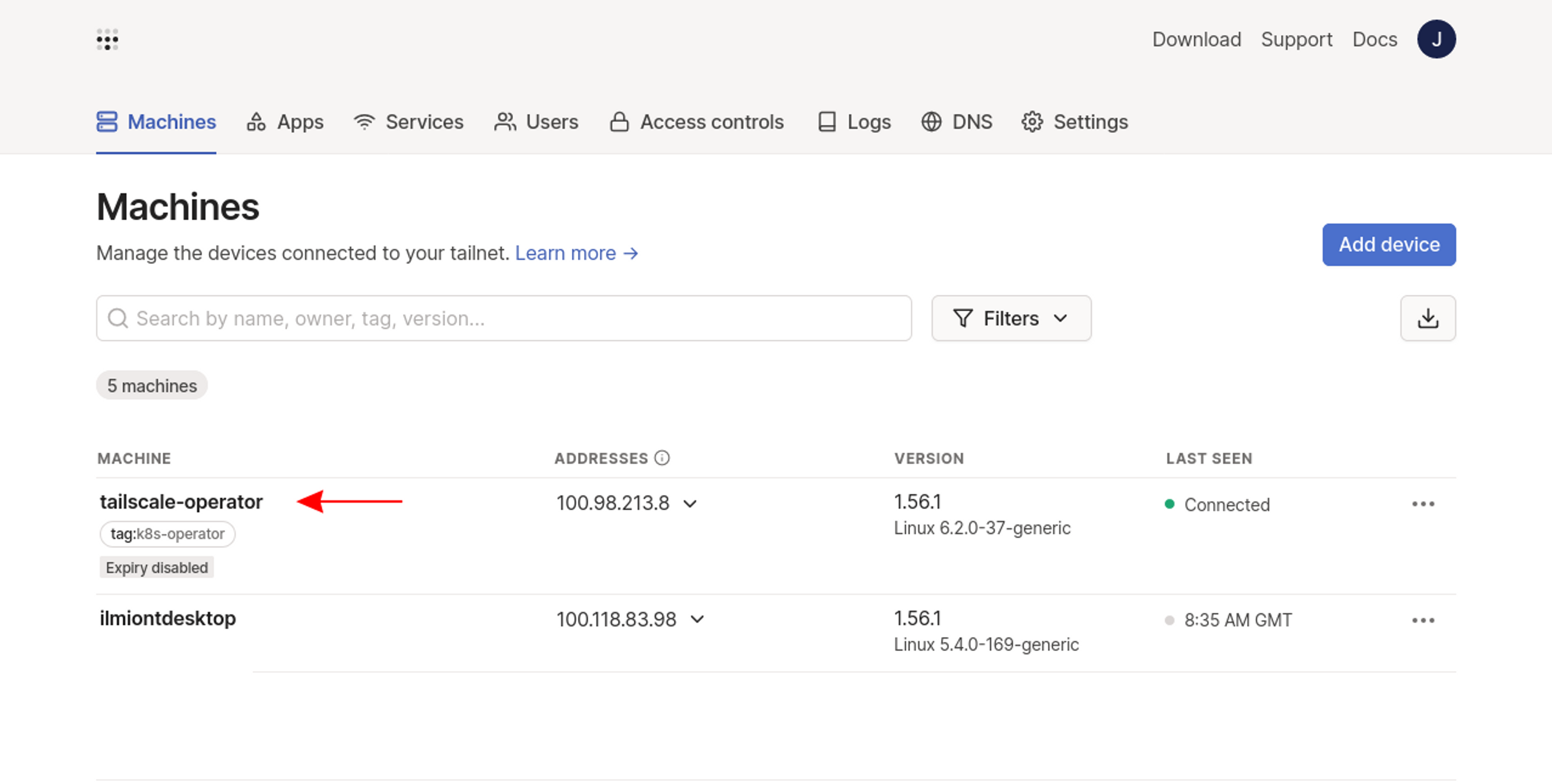Switch to the Access controls tab

(x=696, y=122)
